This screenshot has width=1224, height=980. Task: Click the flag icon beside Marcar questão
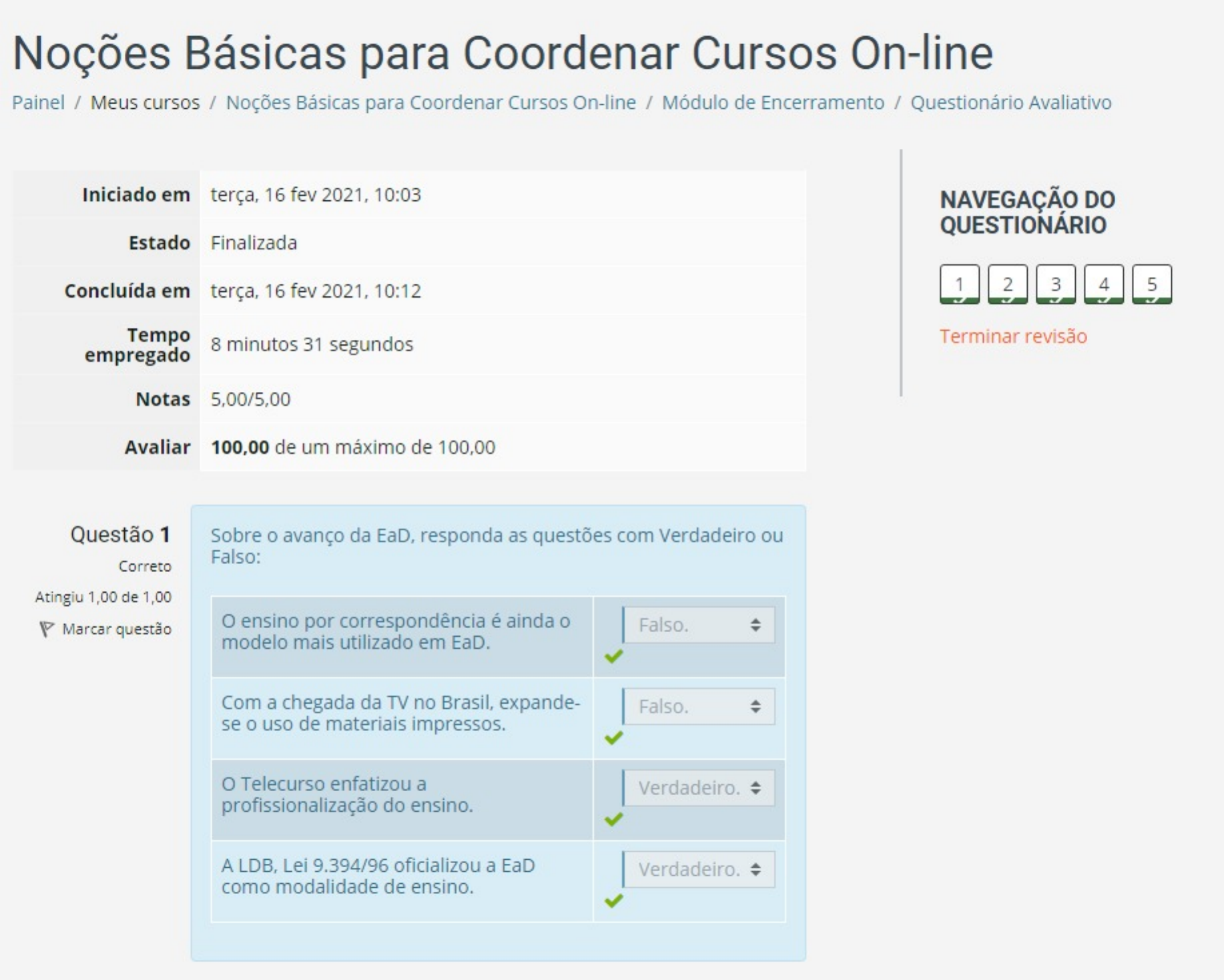click(45, 629)
